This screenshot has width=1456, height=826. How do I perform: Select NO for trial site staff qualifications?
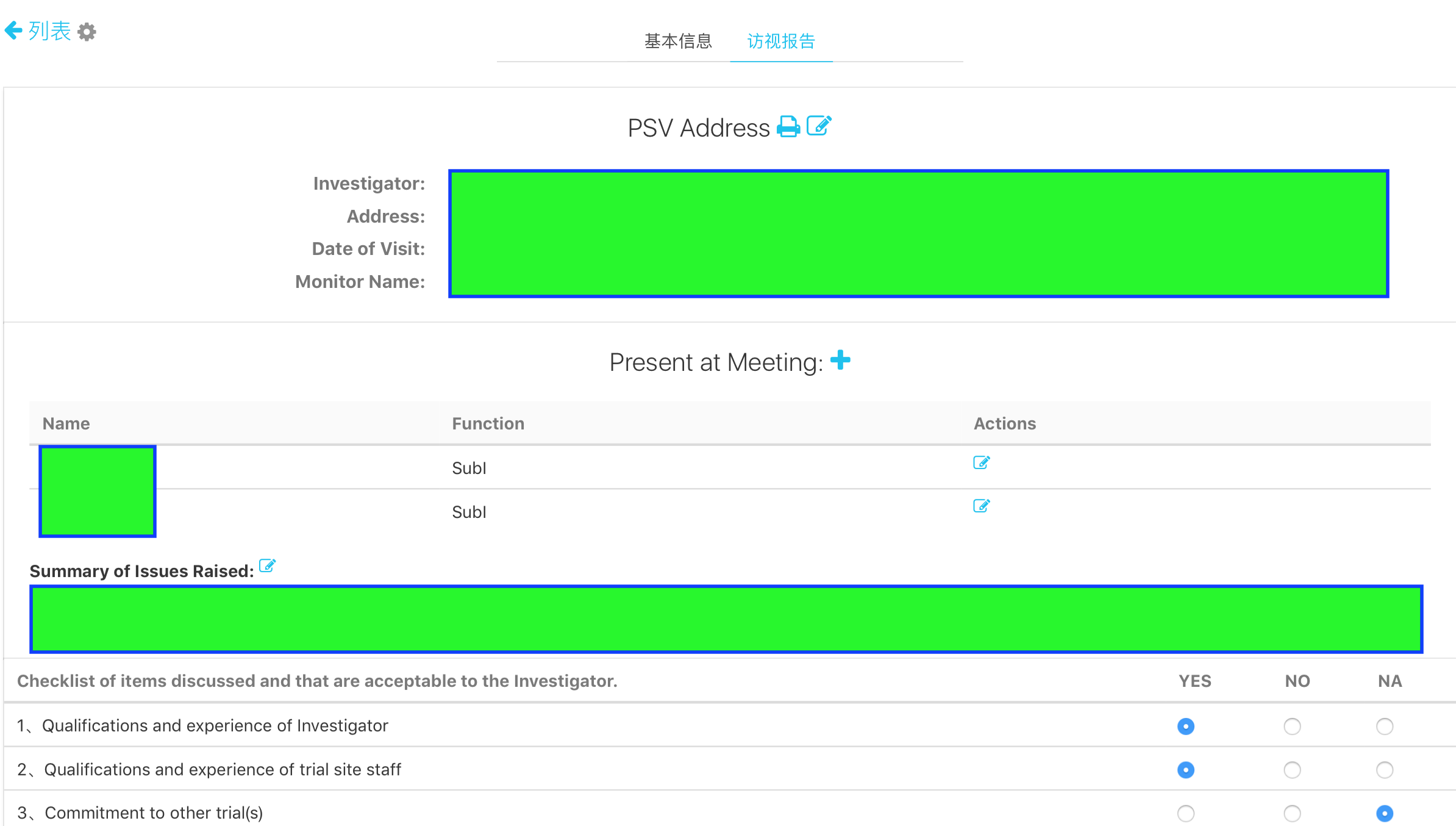1292,770
